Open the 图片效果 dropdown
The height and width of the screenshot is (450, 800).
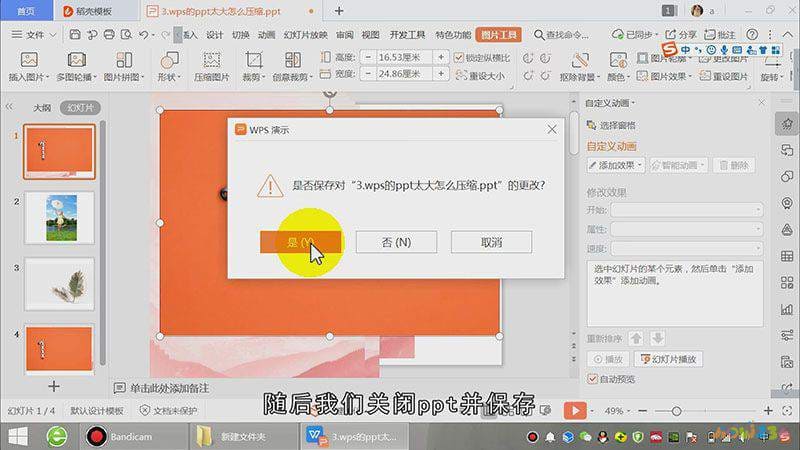click(665, 76)
